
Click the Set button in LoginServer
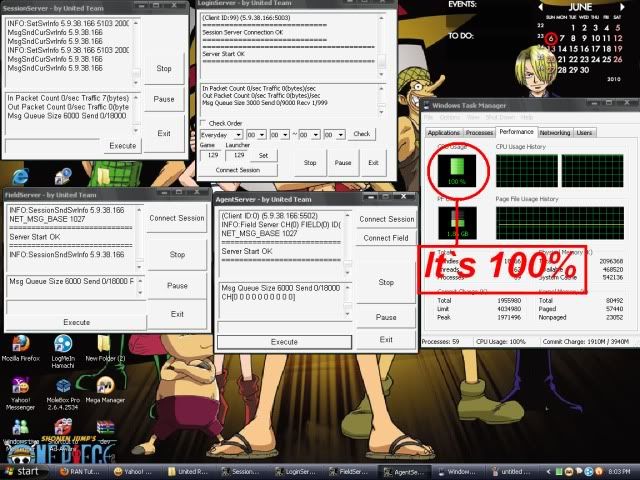(x=263, y=155)
